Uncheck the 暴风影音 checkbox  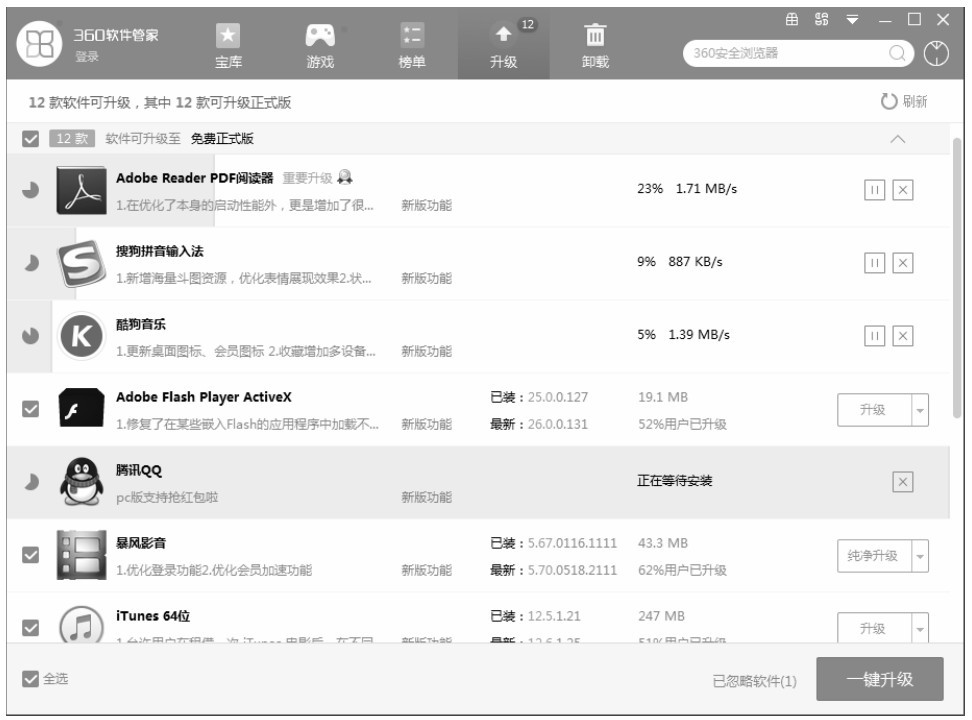click(30, 555)
